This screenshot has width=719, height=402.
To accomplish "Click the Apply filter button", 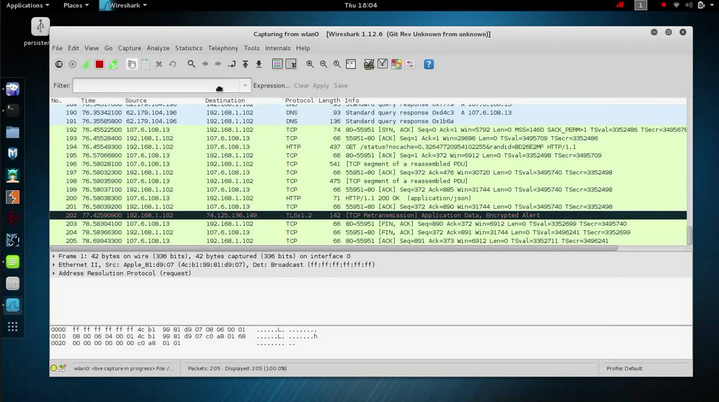I will [321, 86].
